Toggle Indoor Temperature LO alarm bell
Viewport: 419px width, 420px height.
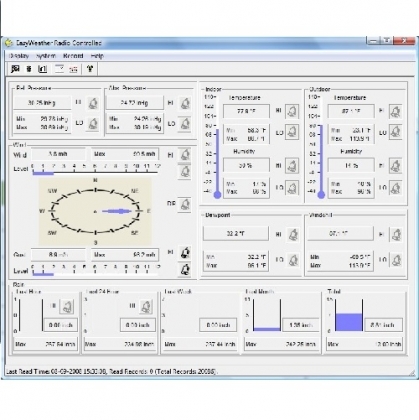[292, 132]
